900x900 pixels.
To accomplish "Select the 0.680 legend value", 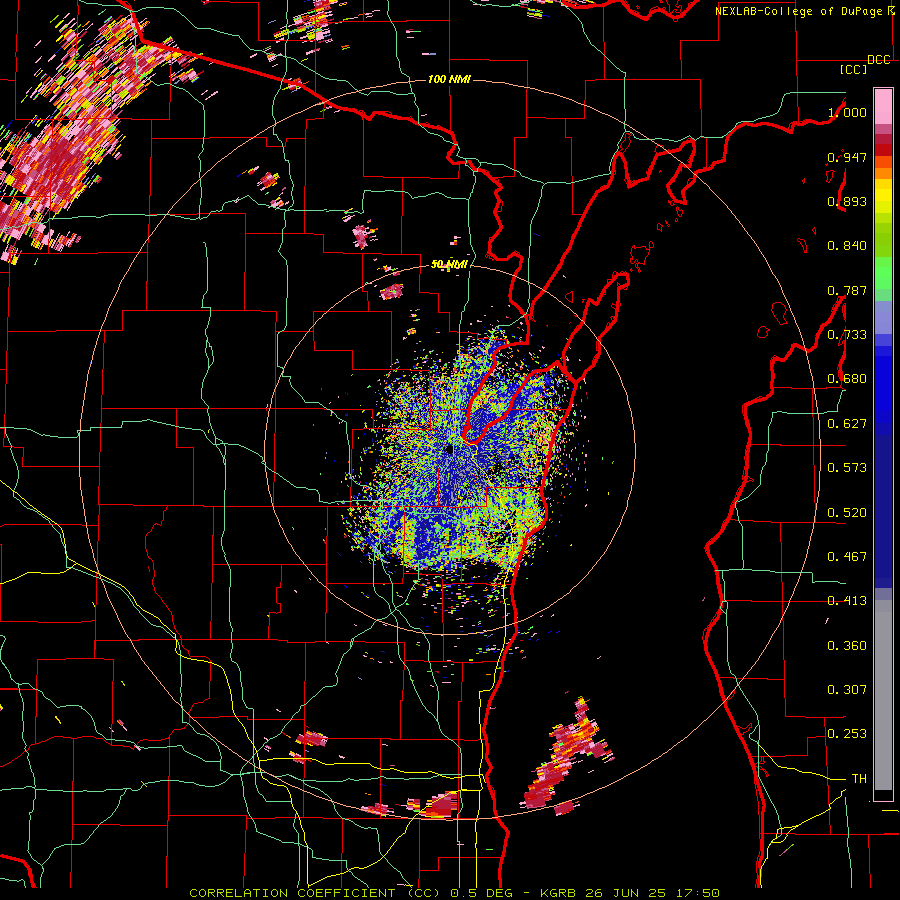I will (x=847, y=379).
